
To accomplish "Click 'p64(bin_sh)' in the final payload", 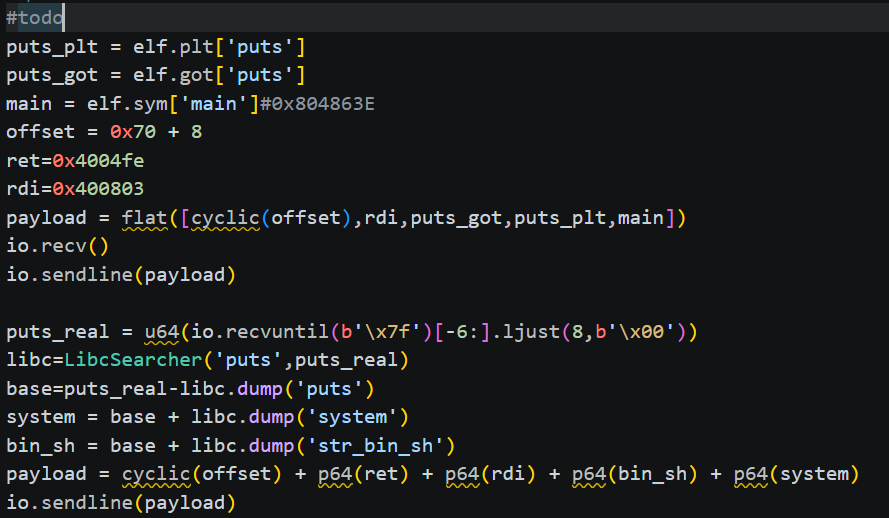I will coord(634,474).
